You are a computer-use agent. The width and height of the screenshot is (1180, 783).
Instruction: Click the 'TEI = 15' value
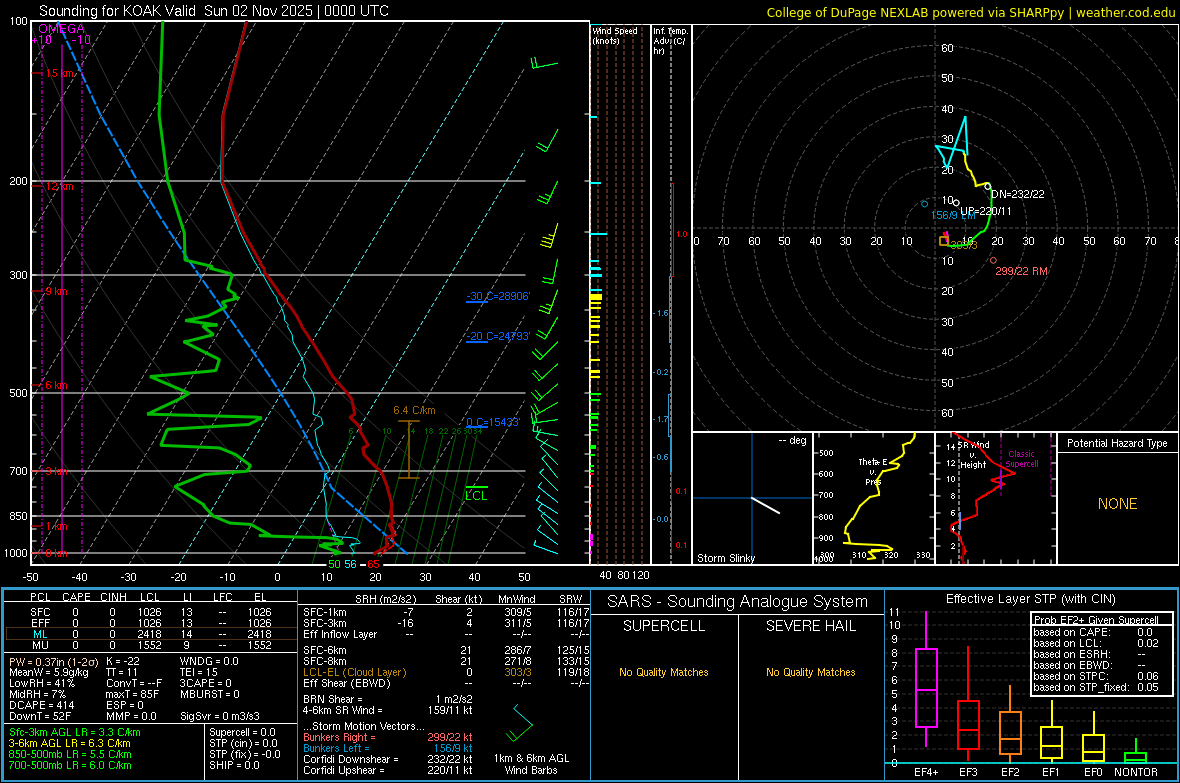click(199, 672)
